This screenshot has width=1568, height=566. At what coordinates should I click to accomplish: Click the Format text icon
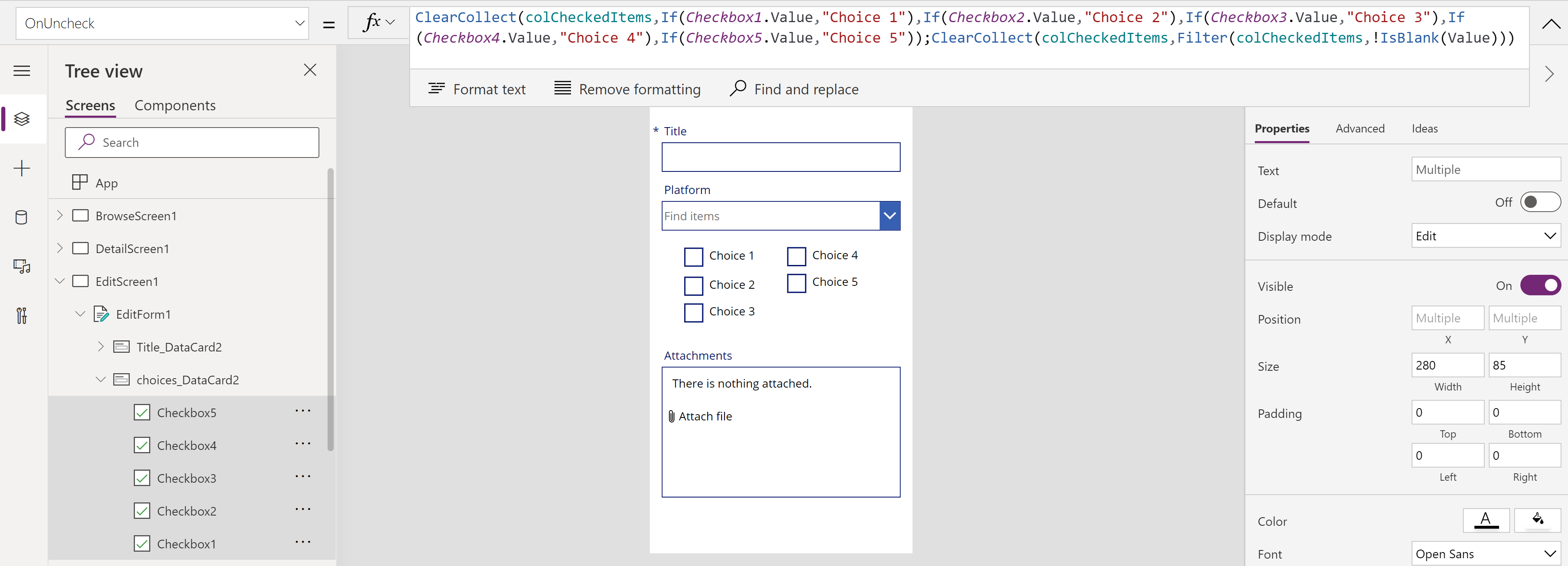point(437,89)
